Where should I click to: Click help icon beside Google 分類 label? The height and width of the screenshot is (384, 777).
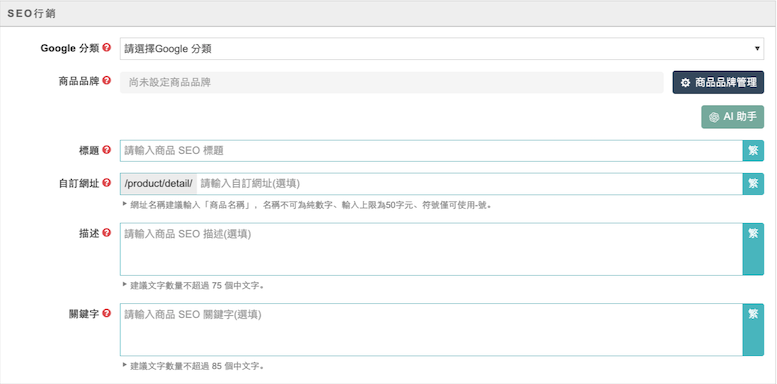tap(107, 48)
